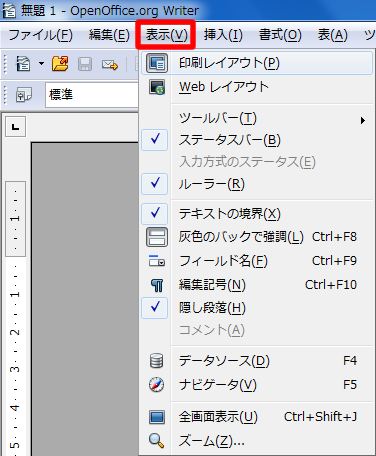This screenshot has width=376, height=456.
Task: Open the dropdown arrow beside New document
Action: (x=41, y=63)
